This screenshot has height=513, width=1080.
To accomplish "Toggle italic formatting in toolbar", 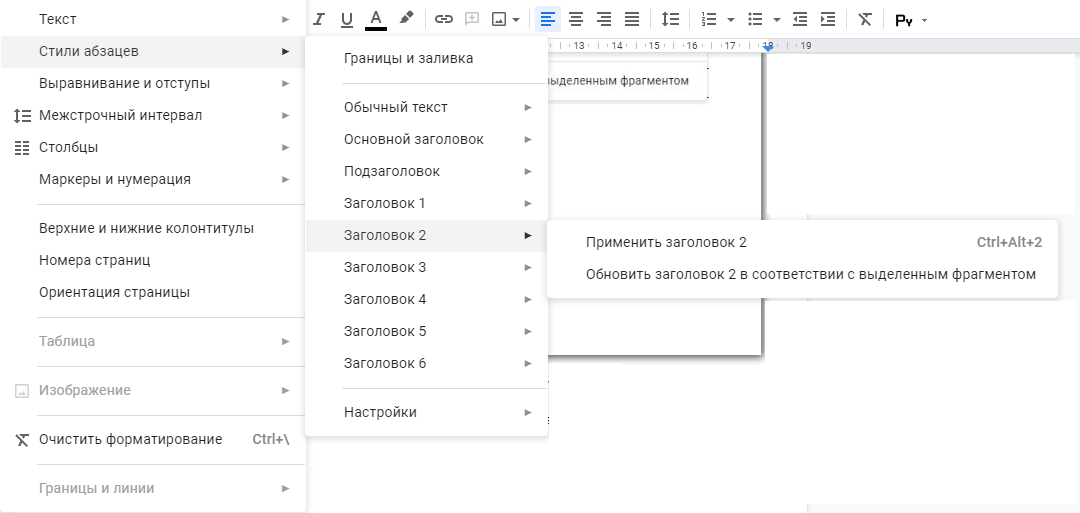I will pos(320,19).
